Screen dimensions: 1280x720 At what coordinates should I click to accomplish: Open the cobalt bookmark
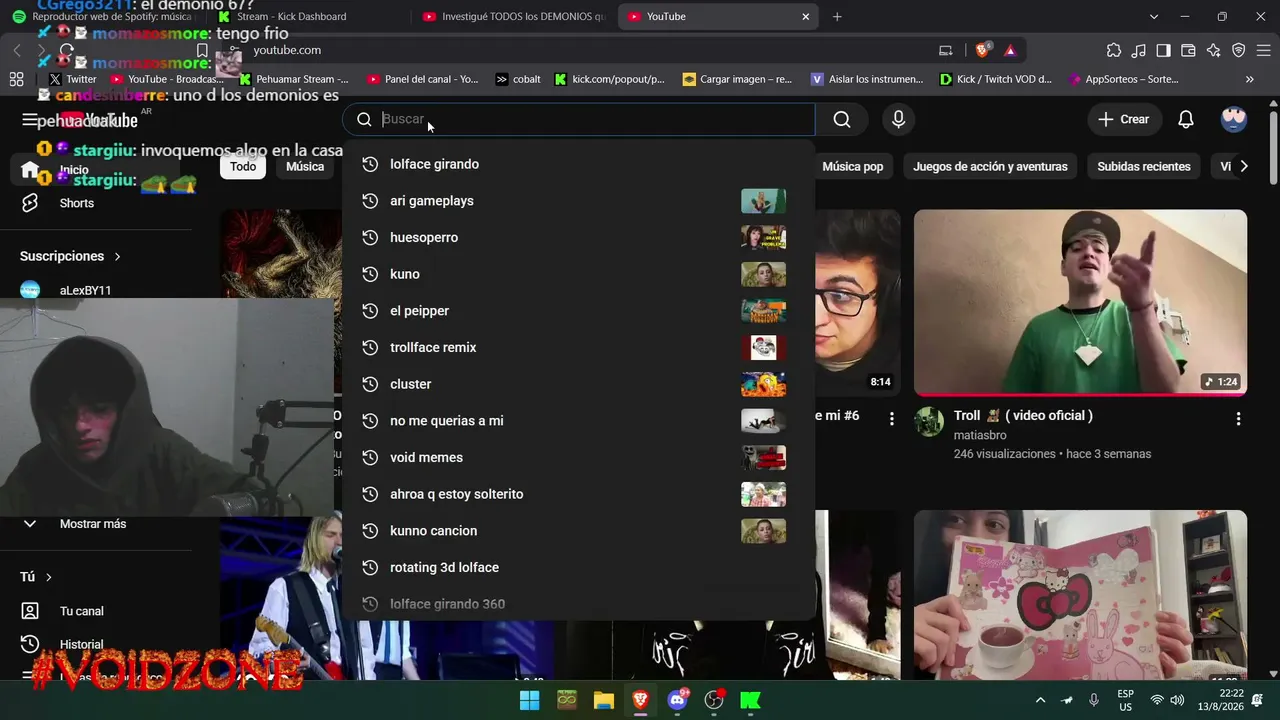[x=518, y=79]
